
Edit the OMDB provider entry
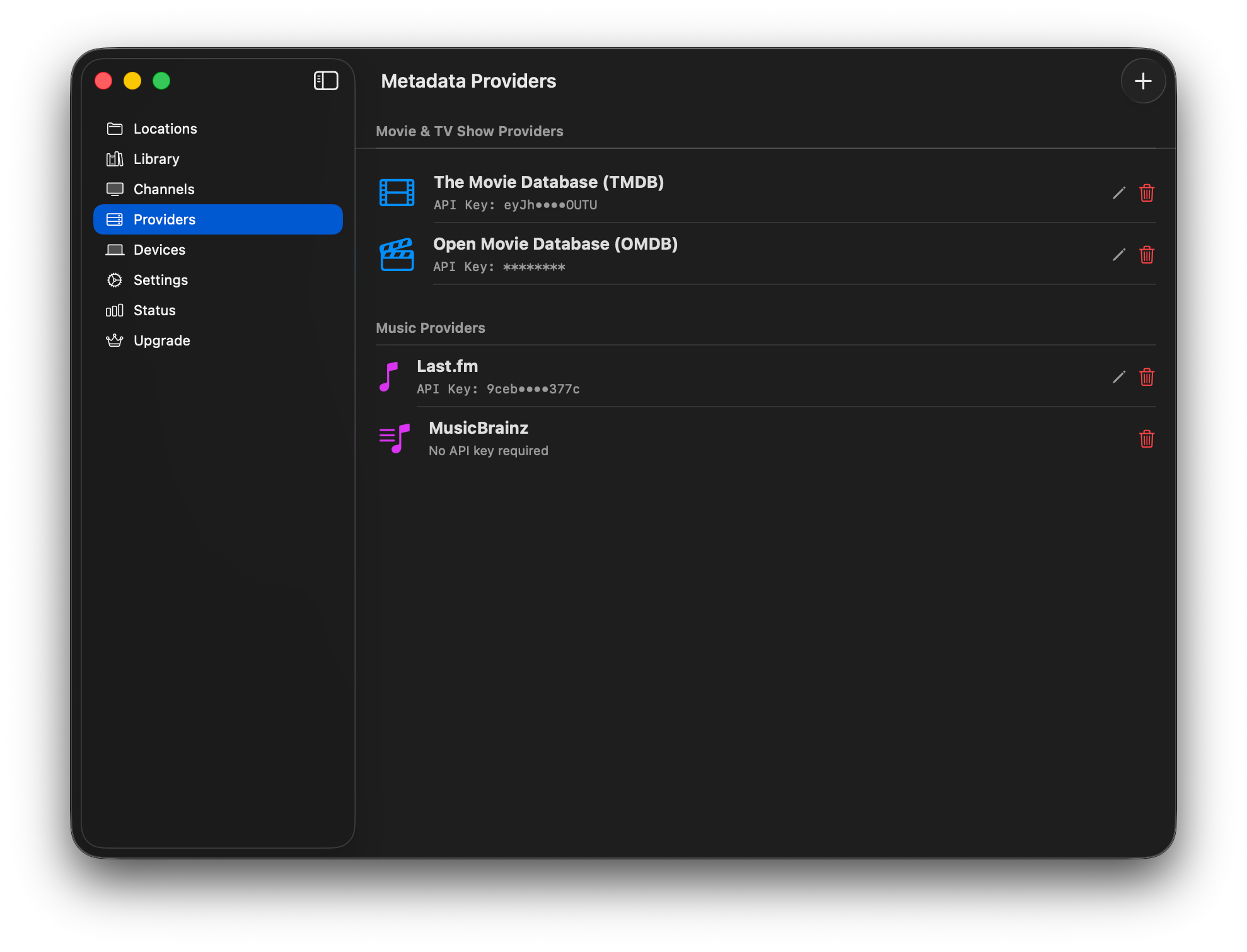click(1118, 255)
